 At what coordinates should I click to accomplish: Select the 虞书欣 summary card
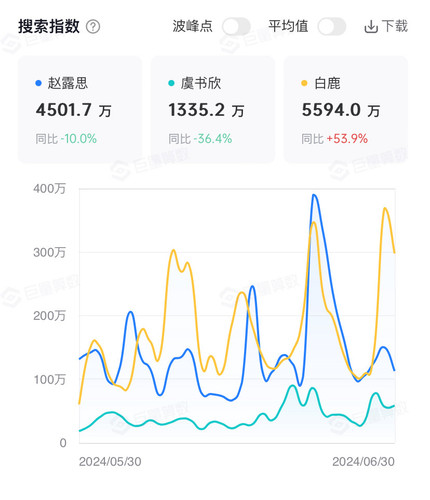pos(213,109)
